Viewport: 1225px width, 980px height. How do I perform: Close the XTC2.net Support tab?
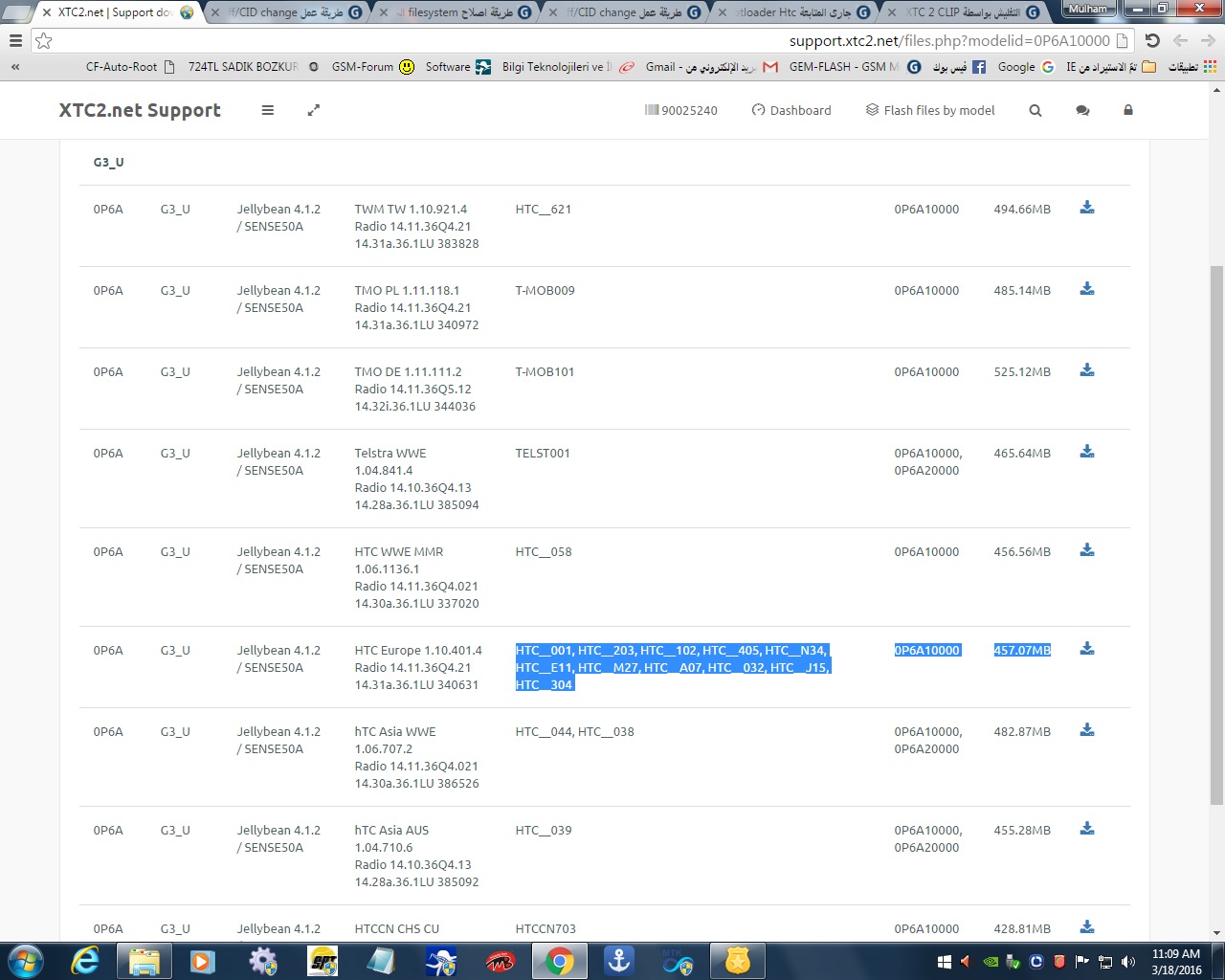coord(46,12)
